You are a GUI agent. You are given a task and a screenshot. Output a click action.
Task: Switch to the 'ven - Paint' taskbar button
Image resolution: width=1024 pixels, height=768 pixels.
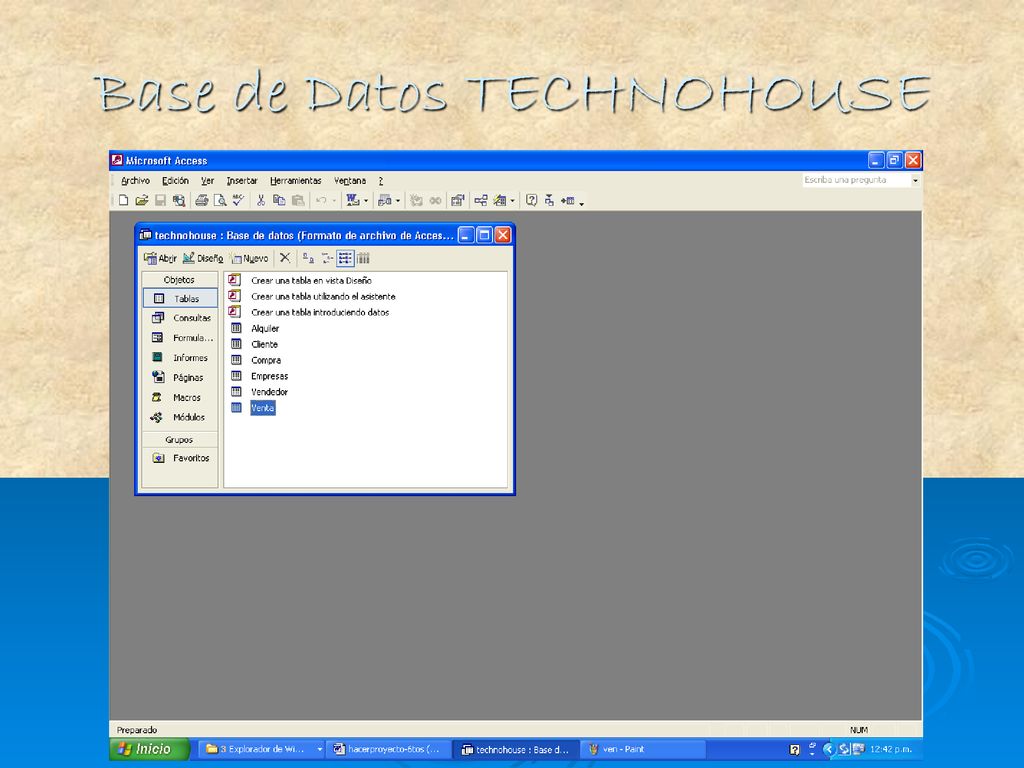pyautogui.click(x=644, y=749)
